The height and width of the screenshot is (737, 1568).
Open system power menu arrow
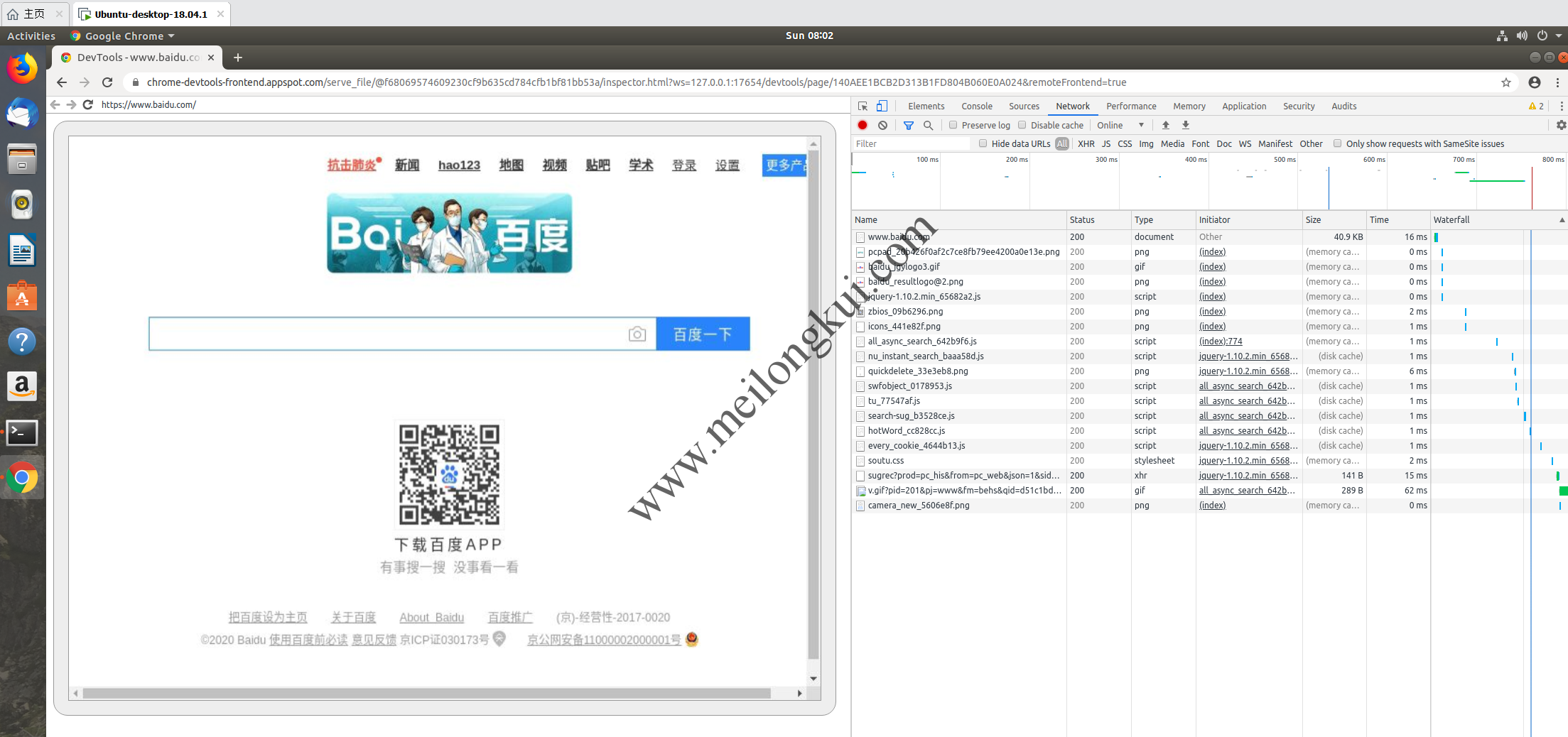tap(1559, 36)
